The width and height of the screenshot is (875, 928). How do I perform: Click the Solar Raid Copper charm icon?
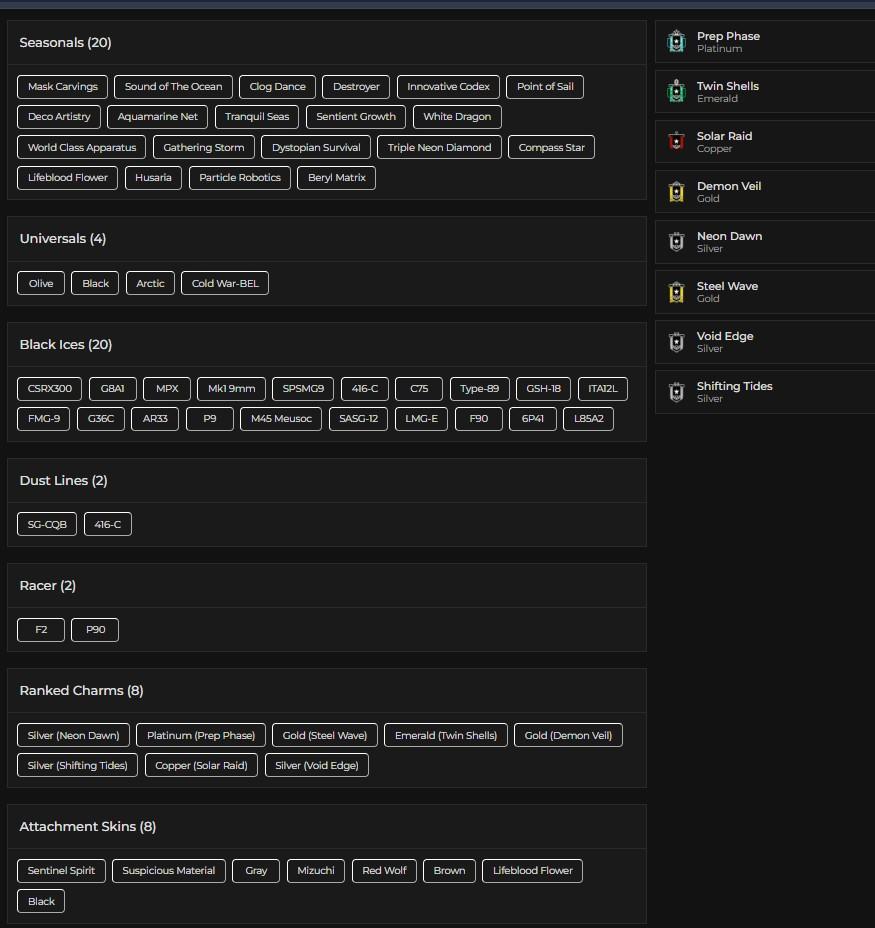point(677,142)
